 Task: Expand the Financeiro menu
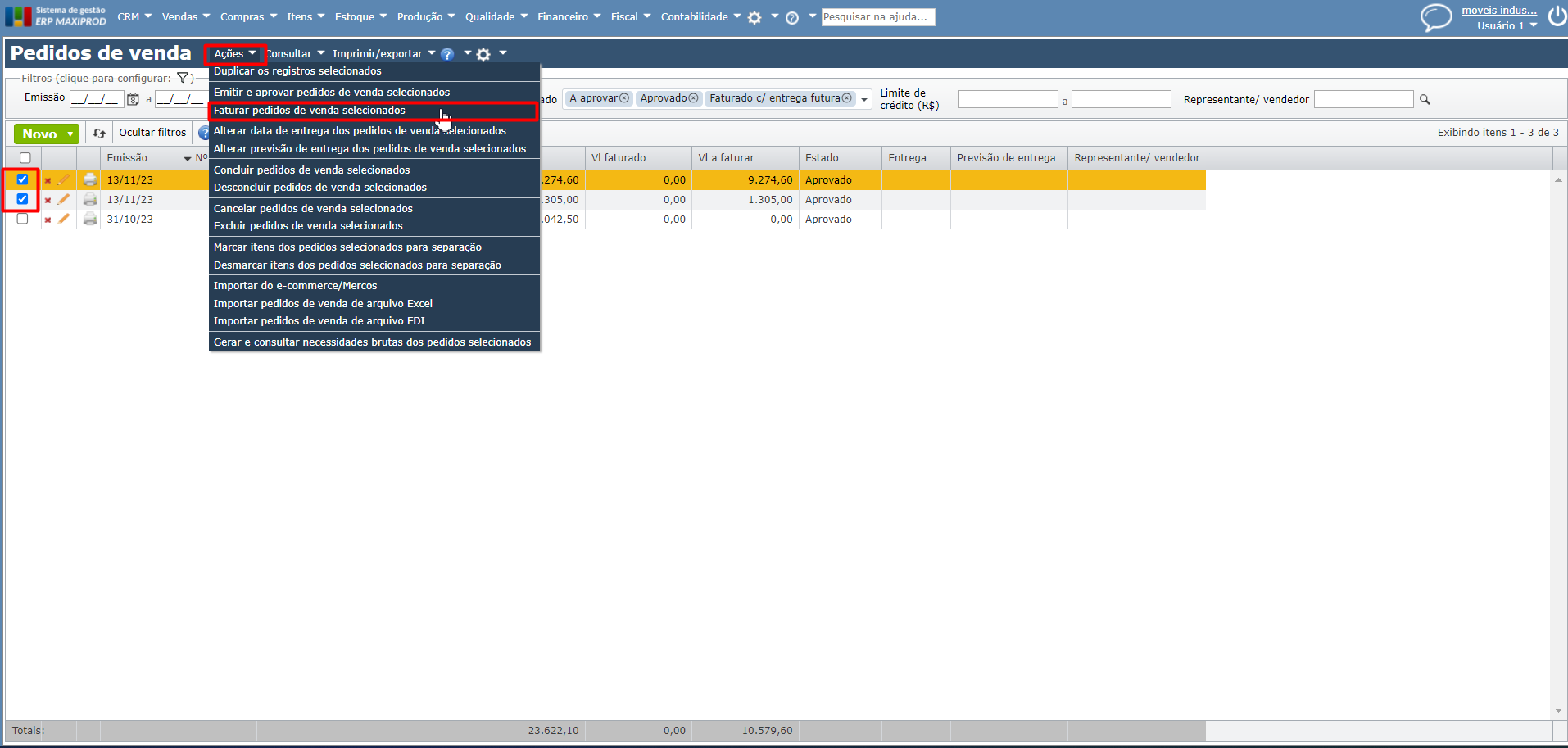[569, 16]
